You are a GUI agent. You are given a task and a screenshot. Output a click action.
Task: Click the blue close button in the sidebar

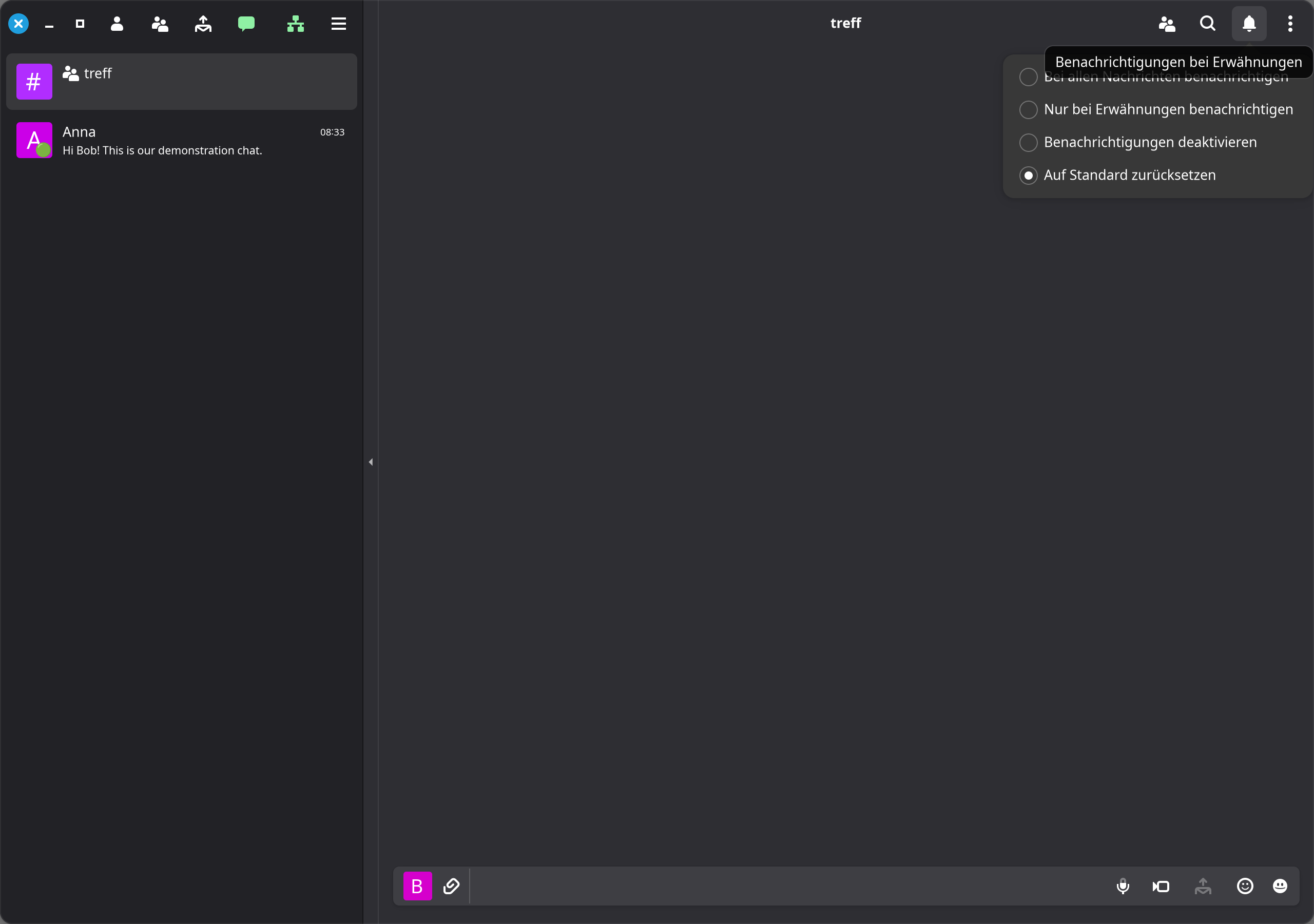point(18,24)
